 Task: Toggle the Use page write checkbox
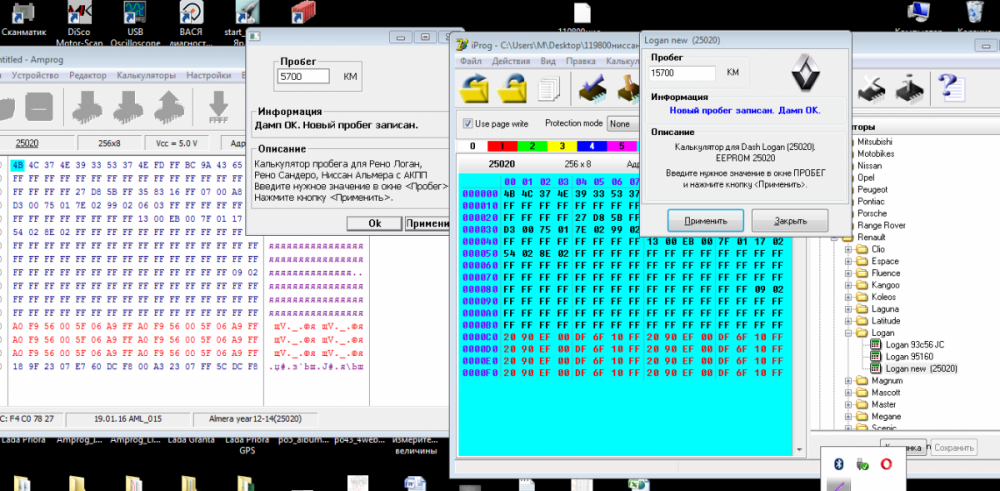coord(467,123)
